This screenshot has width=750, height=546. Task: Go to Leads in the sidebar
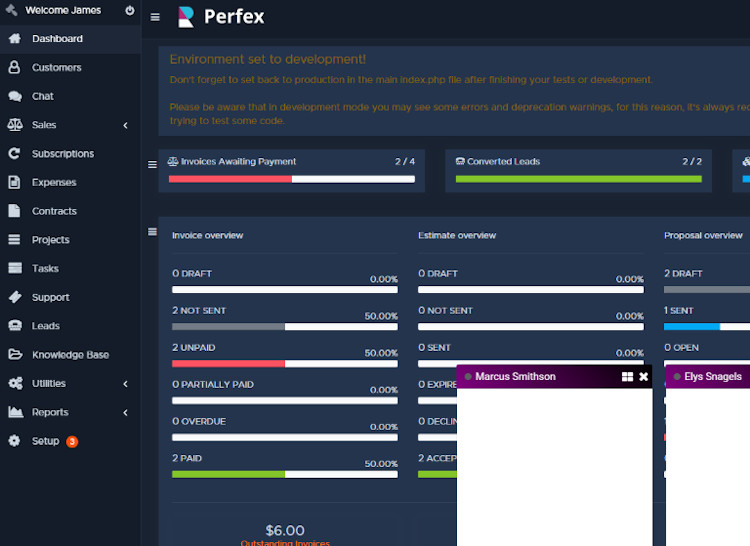click(x=70, y=326)
